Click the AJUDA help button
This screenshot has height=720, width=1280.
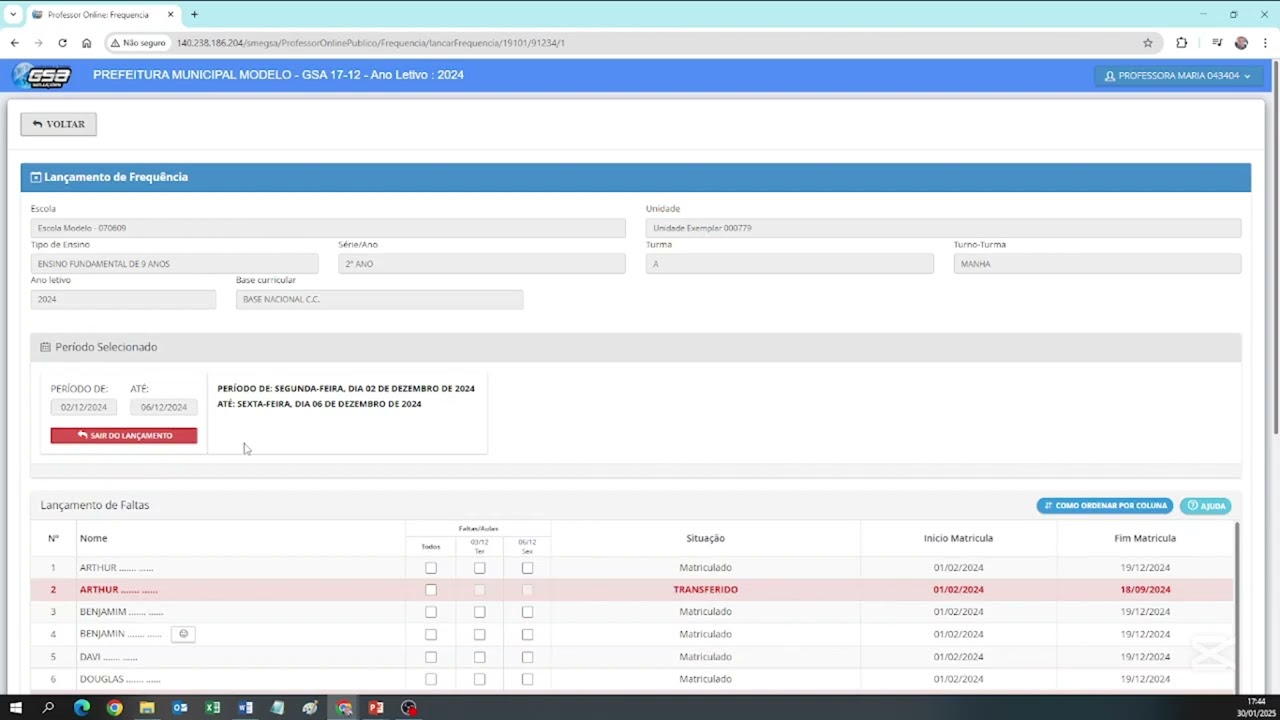1206,506
